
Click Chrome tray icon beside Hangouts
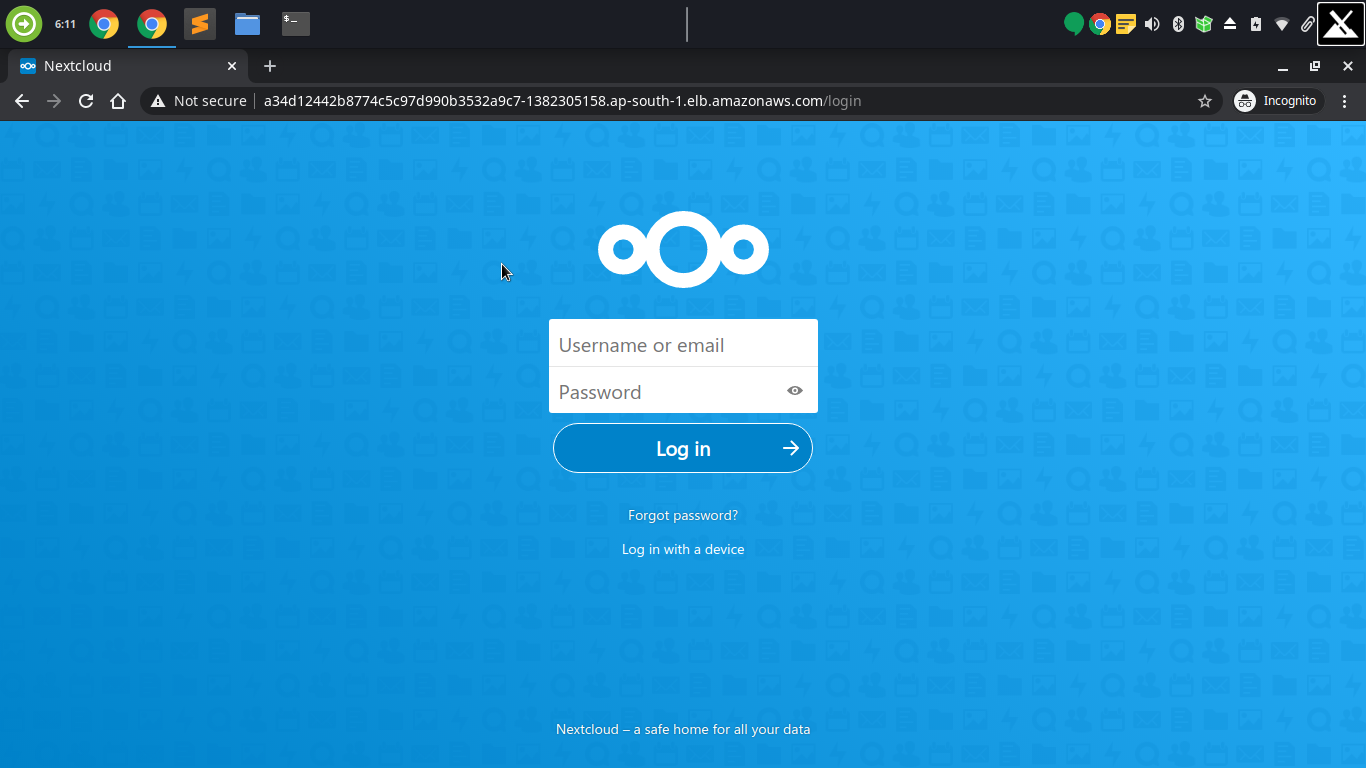tap(1100, 24)
